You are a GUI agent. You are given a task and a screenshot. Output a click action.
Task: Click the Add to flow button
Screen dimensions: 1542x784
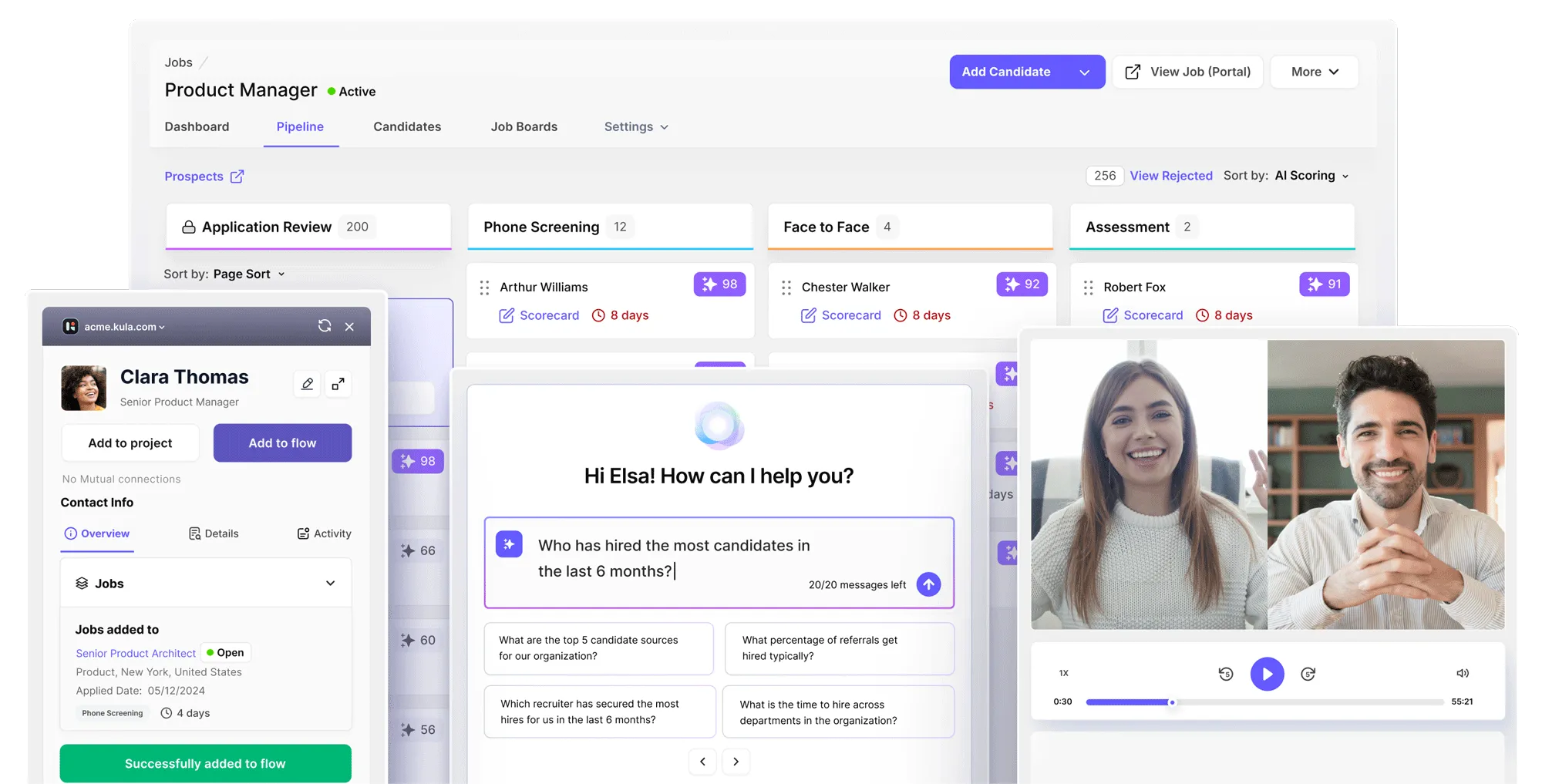(282, 443)
